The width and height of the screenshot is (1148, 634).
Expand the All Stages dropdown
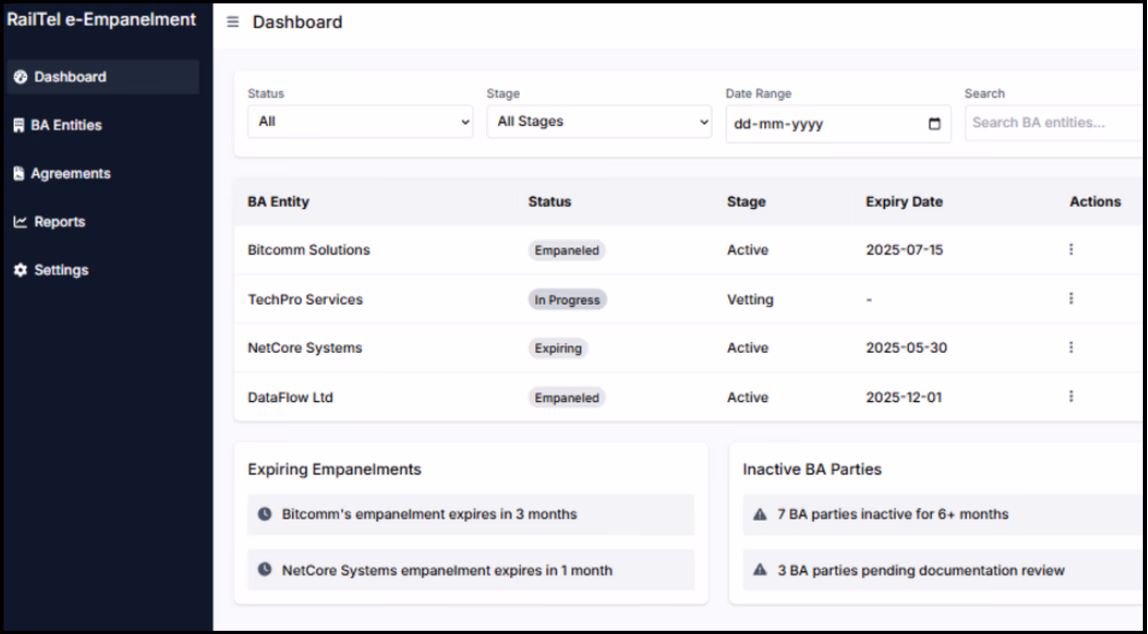coord(599,121)
